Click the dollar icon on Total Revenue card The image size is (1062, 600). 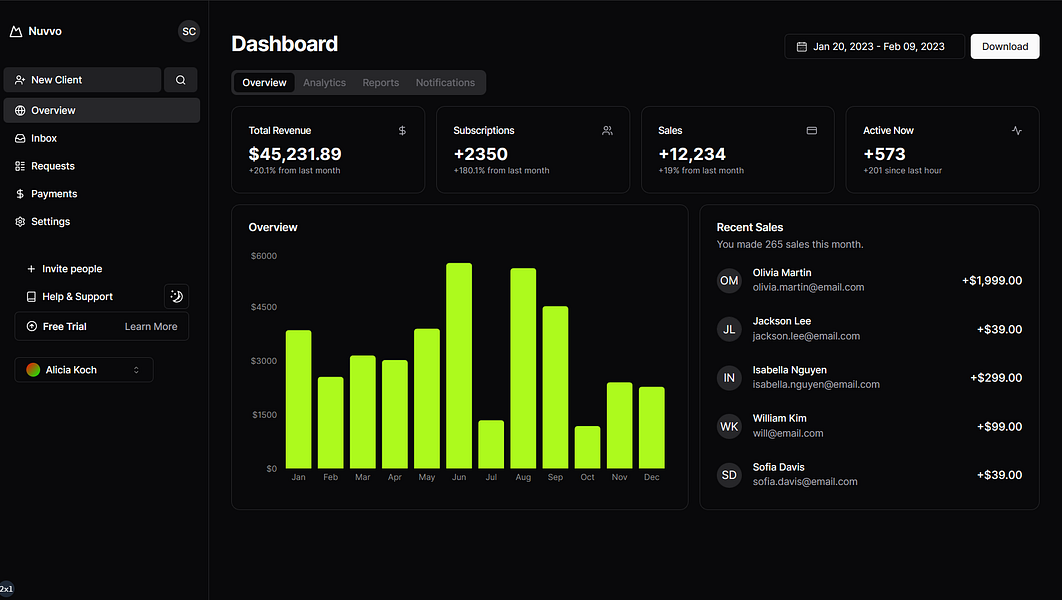(x=402, y=130)
